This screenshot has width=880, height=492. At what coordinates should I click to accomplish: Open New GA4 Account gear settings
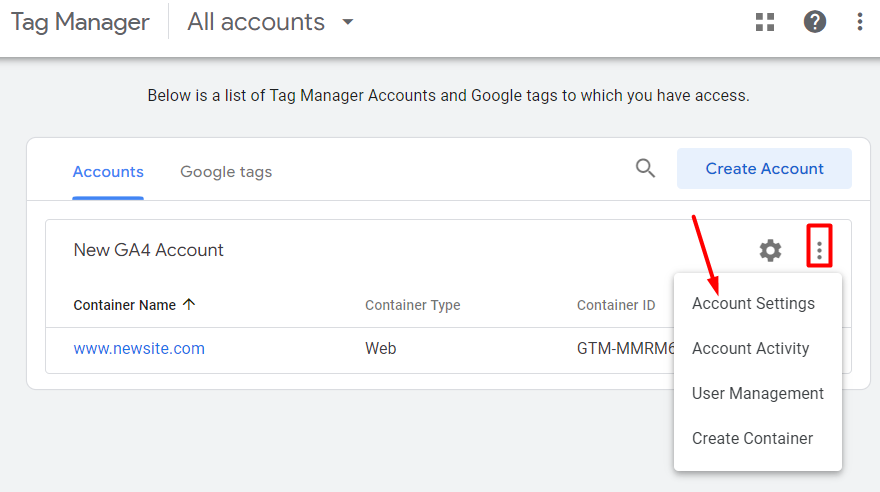click(x=770, y=250)
